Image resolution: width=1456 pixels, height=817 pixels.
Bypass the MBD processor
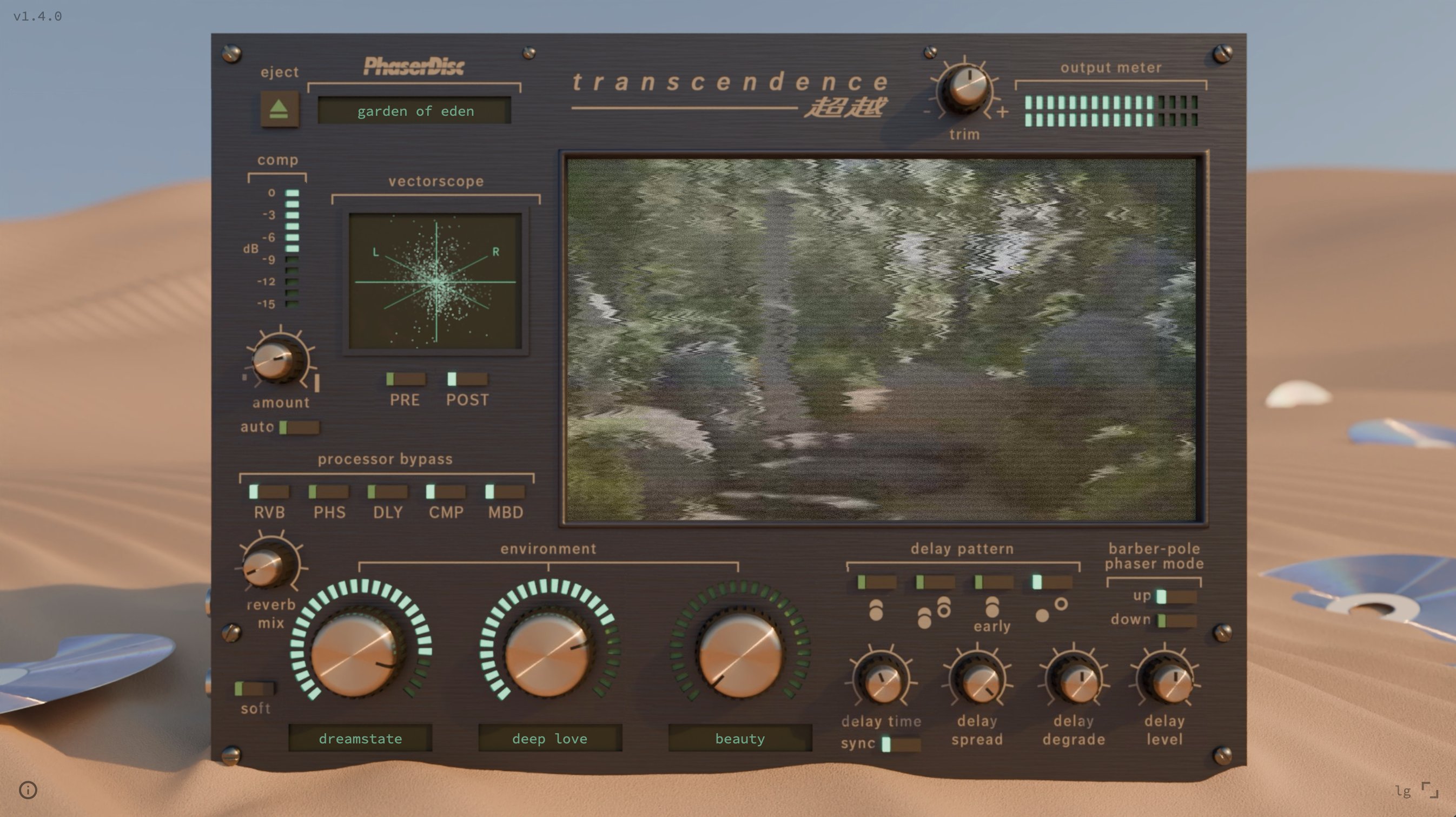coord(505,492)
